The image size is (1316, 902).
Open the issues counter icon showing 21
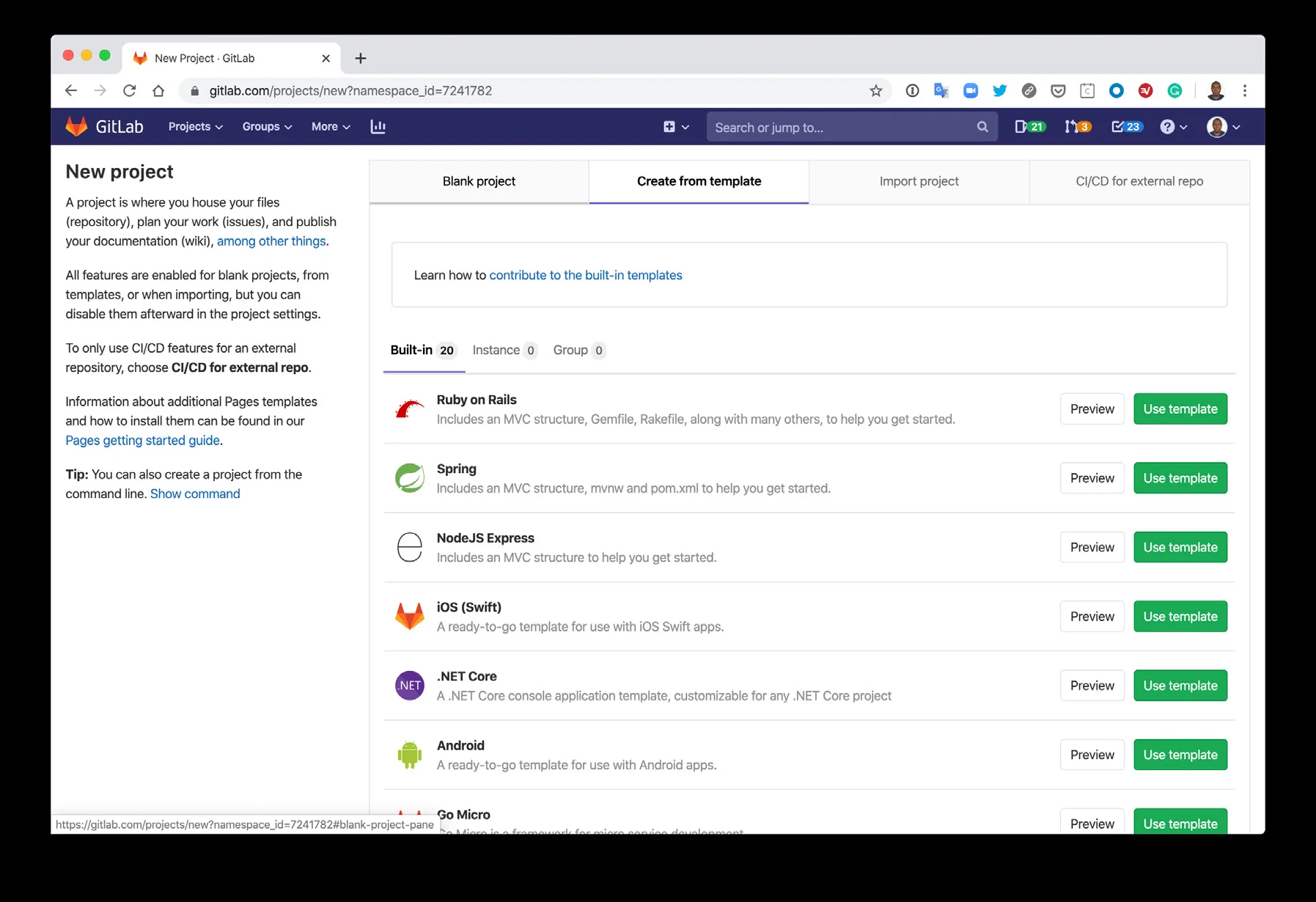click(x=1029, y=127)
